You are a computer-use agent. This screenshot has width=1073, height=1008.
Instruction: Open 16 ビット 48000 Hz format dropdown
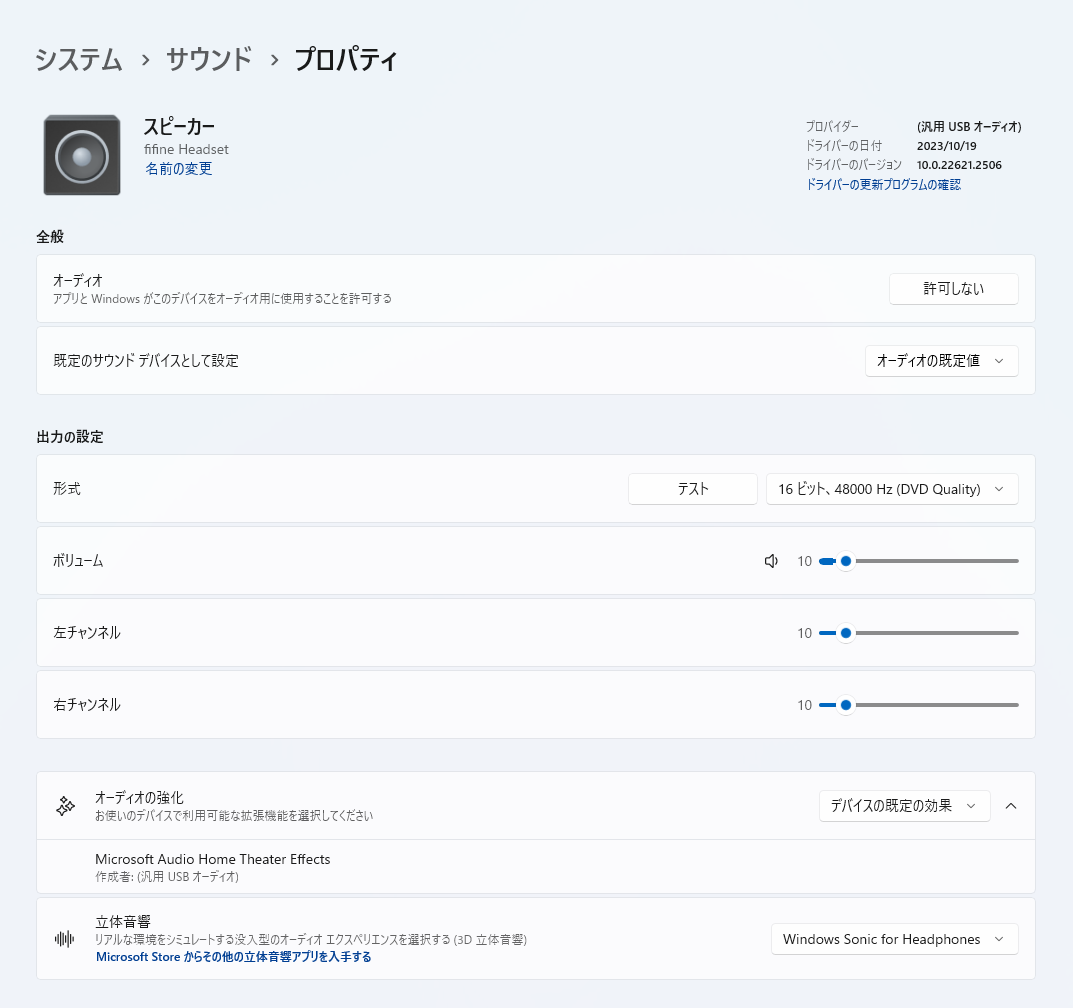[892, 489]
